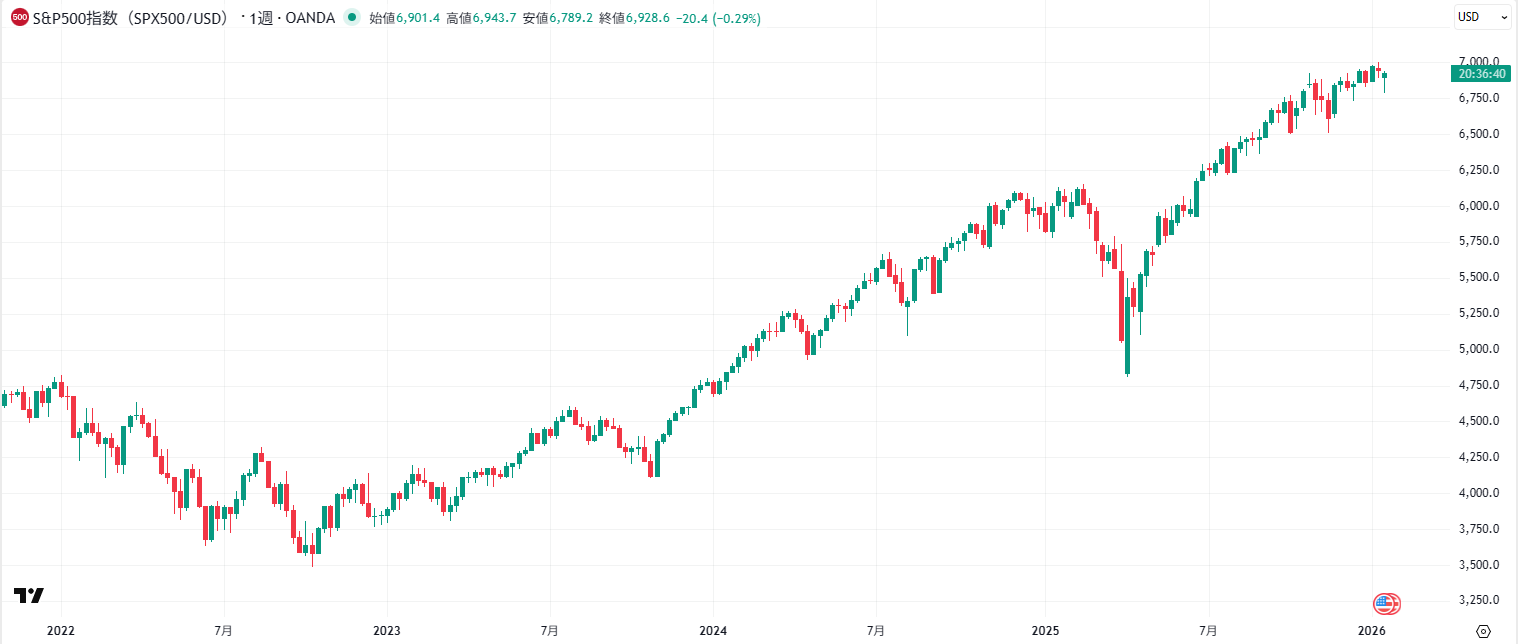Click the 2023 year label
Image resolution: width=1518 pixels, height=644 pixels.
pyautogui.click(x=386, y=631)
